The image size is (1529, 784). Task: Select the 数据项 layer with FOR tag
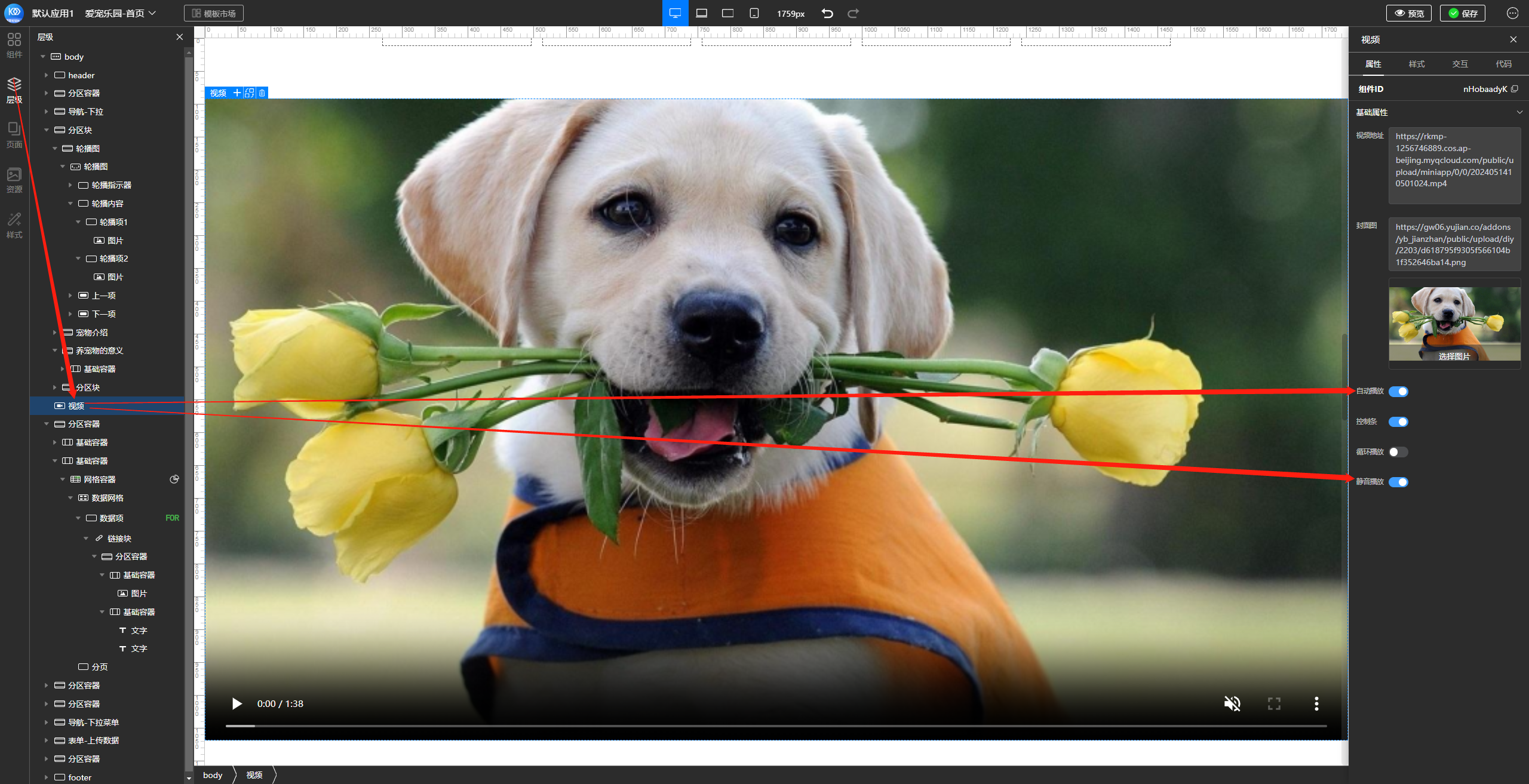[x=108, y=518]
